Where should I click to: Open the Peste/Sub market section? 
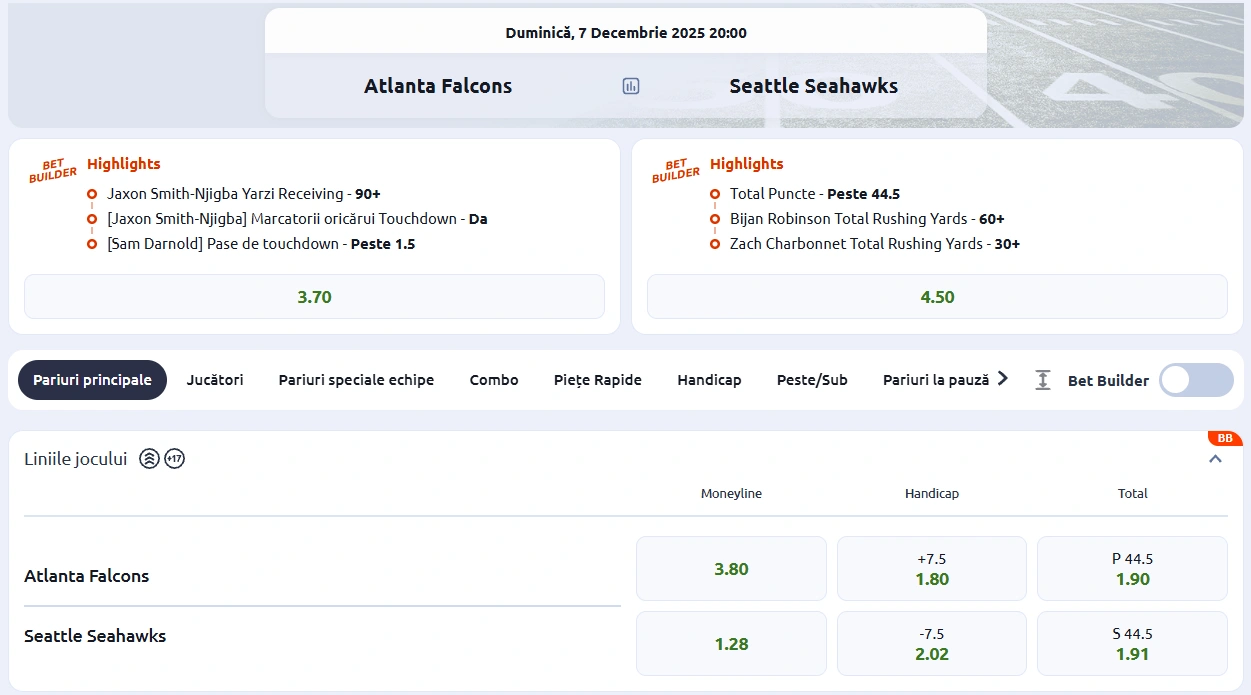pyautogui.click(x=812, y=380)
